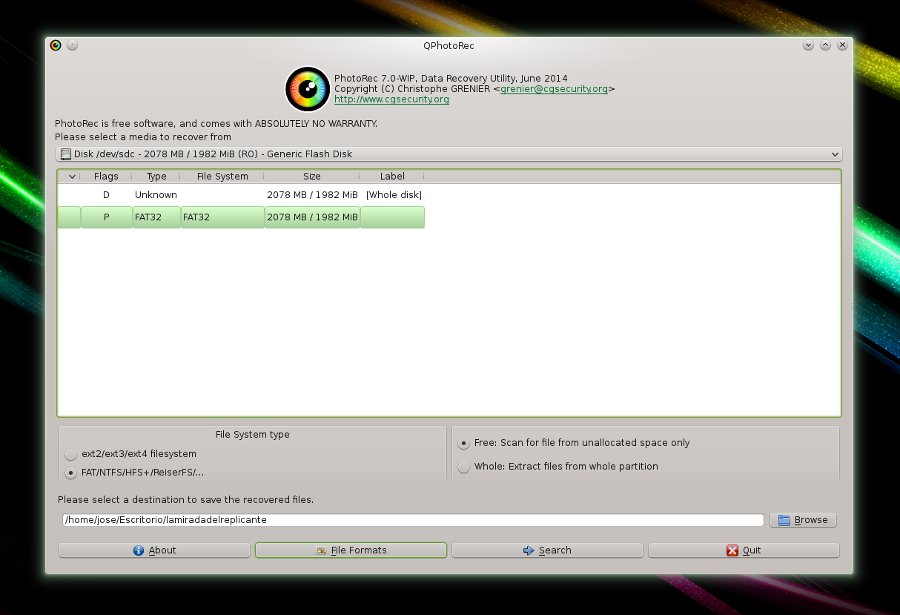Click the red X icon on Quit button

click(x=732, y=550)
